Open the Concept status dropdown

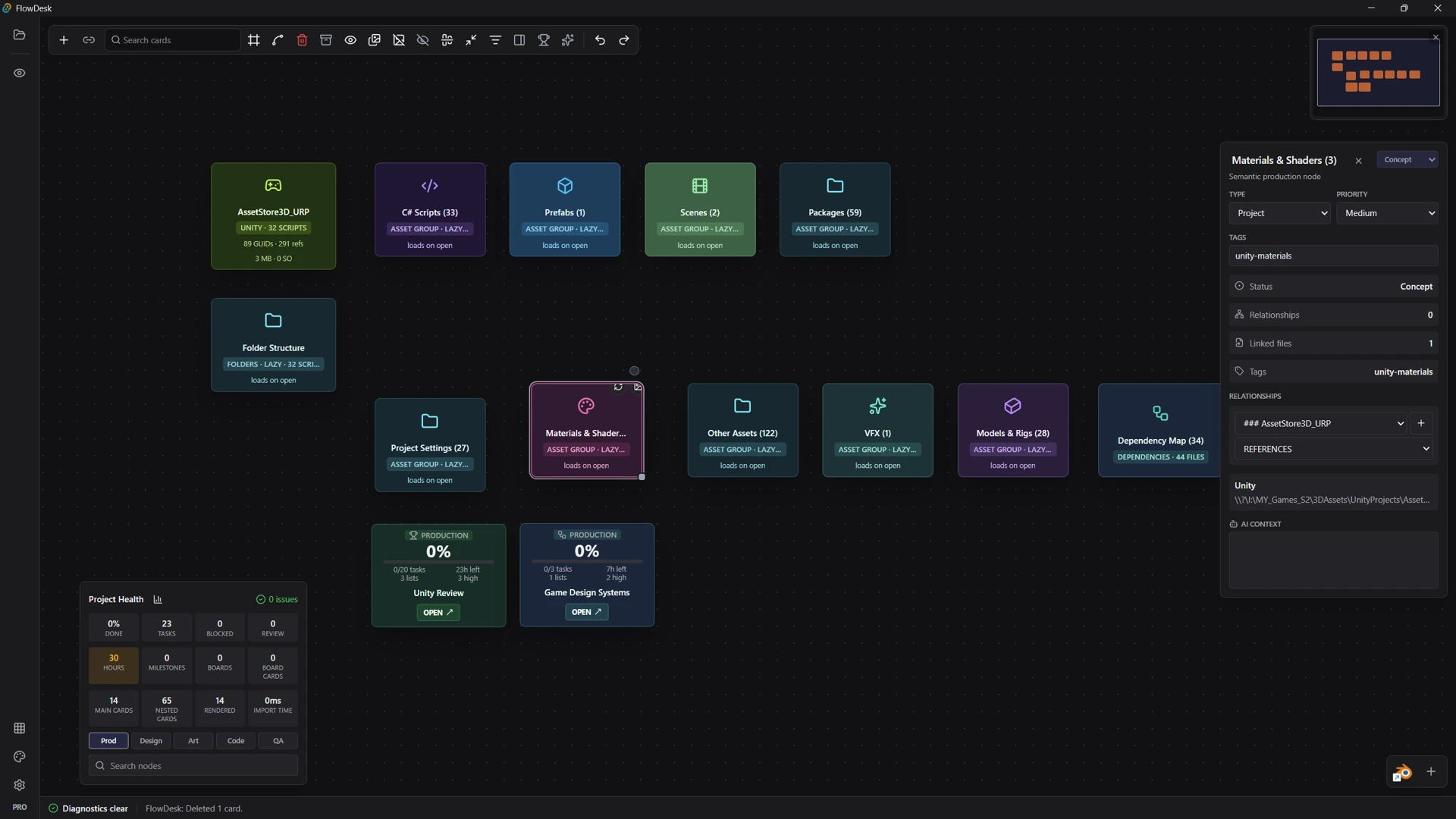coord(1408,160)
